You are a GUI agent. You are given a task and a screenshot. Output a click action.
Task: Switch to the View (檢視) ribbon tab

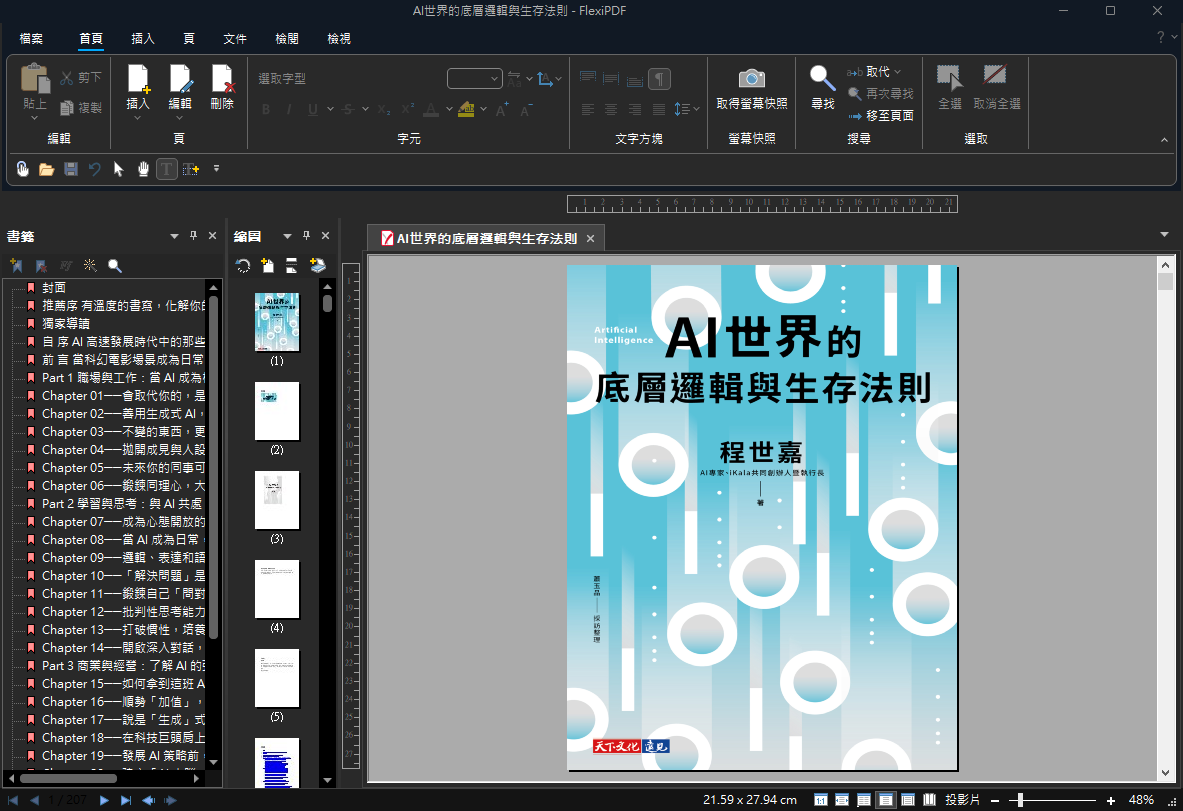(x=339, y=38)
